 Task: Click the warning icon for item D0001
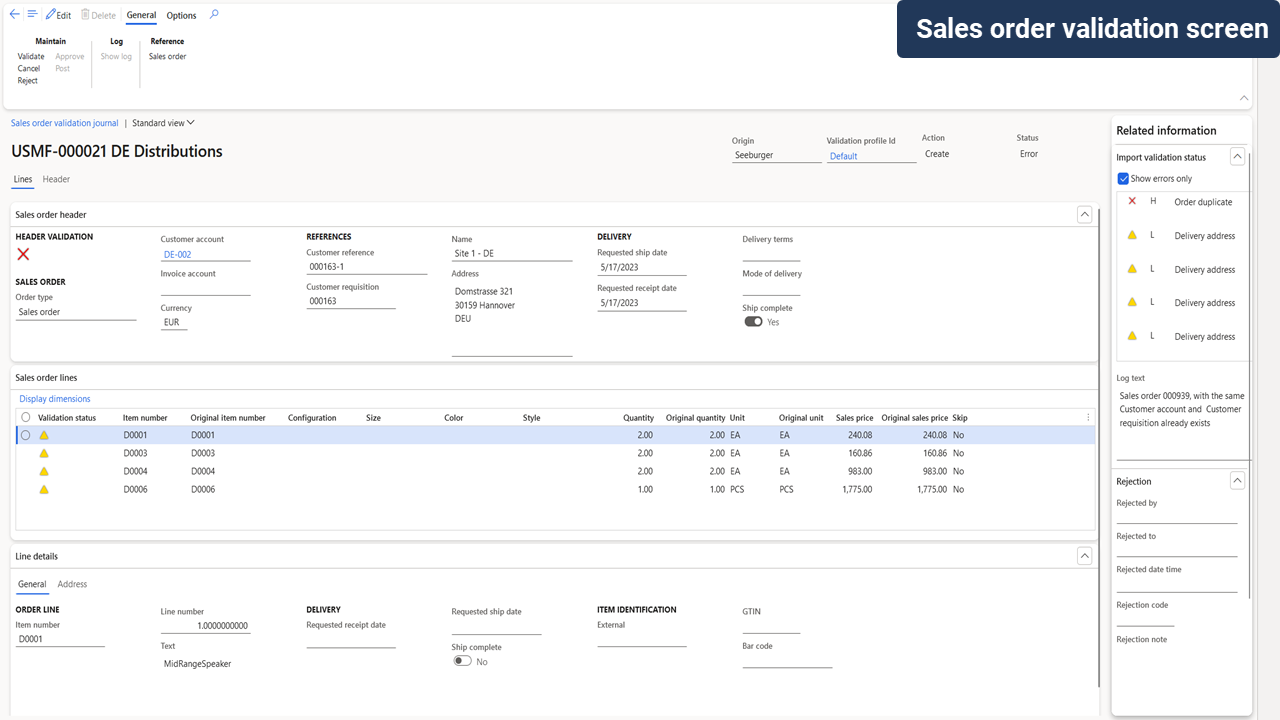tap(44, 435)
